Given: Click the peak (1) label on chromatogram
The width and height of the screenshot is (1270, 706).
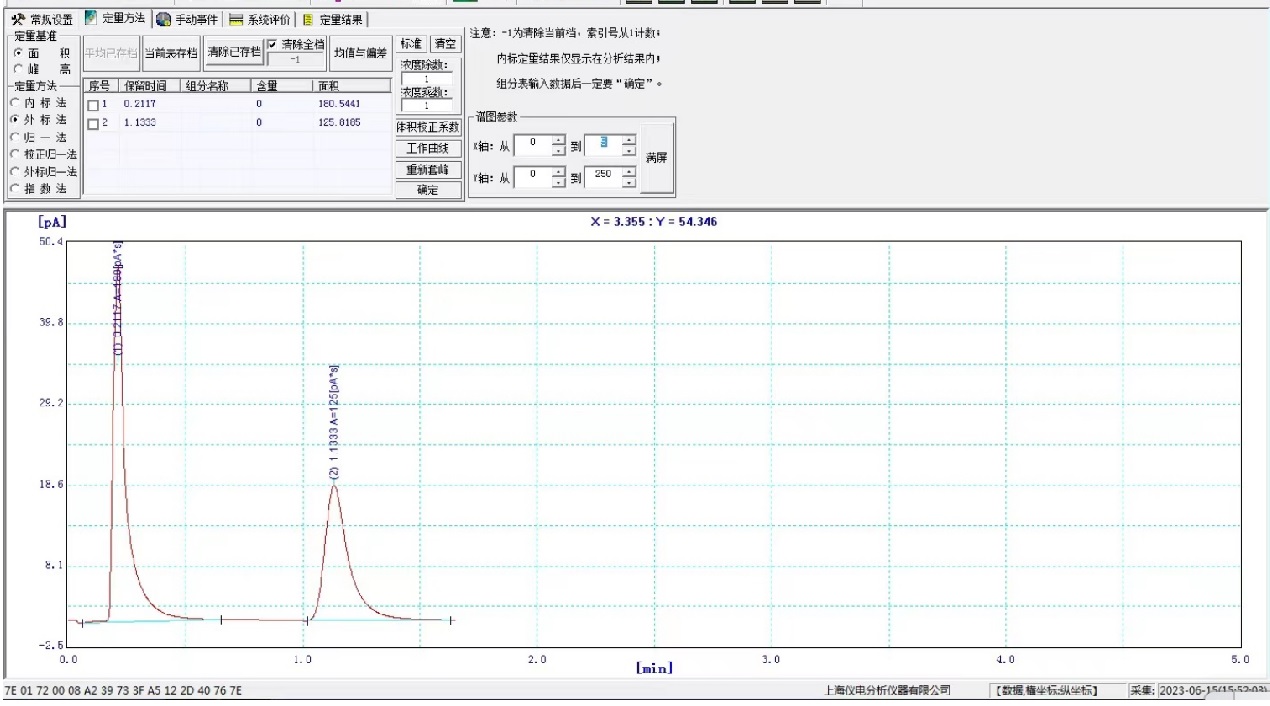Looking at the screenshot, I should tap(118, 300).
